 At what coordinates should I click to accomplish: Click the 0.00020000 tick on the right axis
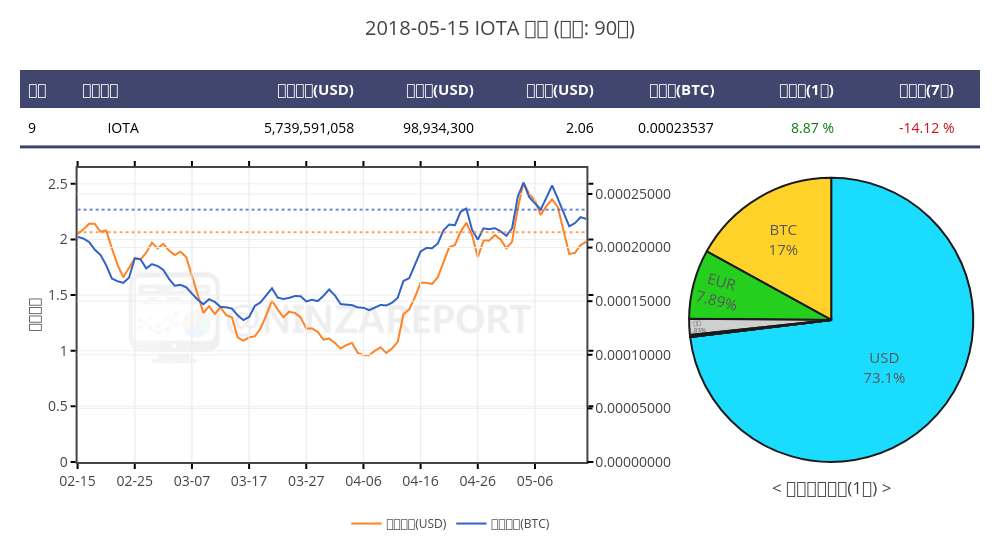point(633,248)
